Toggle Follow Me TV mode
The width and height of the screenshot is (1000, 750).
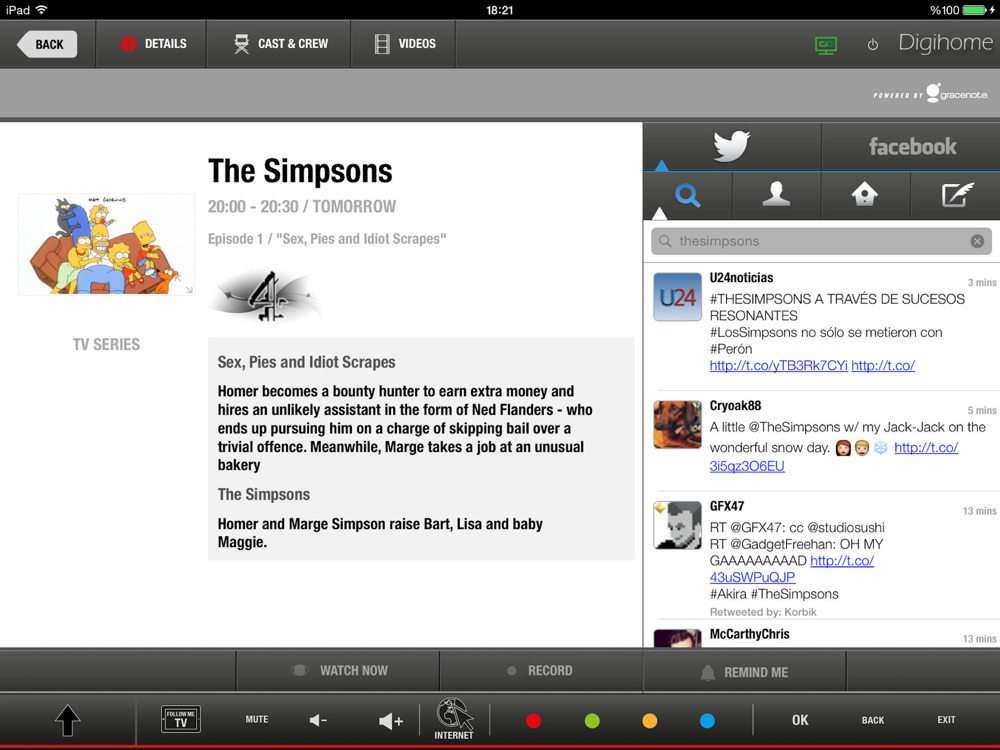click(x=180, y=719)
